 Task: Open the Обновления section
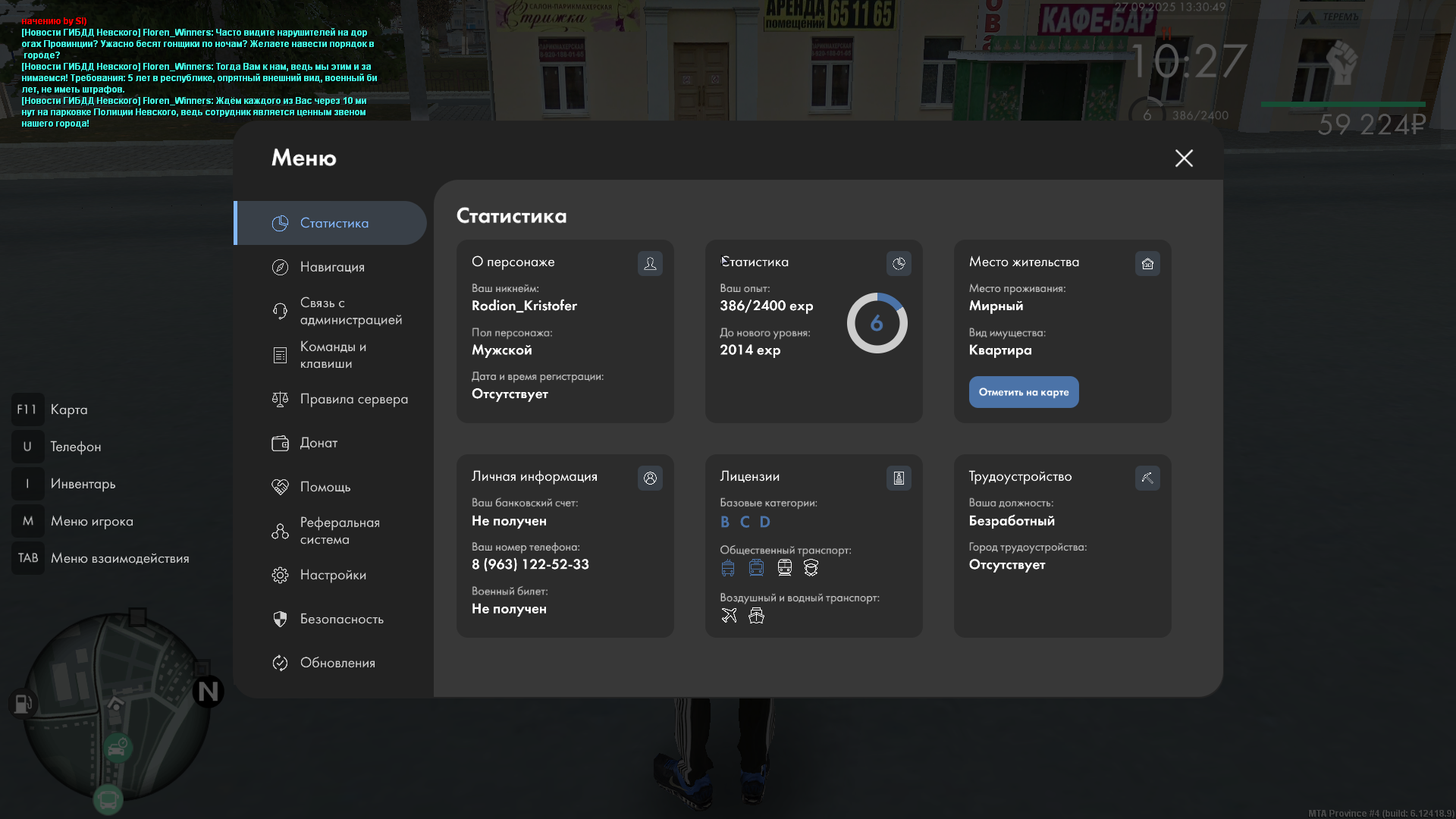[x=337, y=663]
